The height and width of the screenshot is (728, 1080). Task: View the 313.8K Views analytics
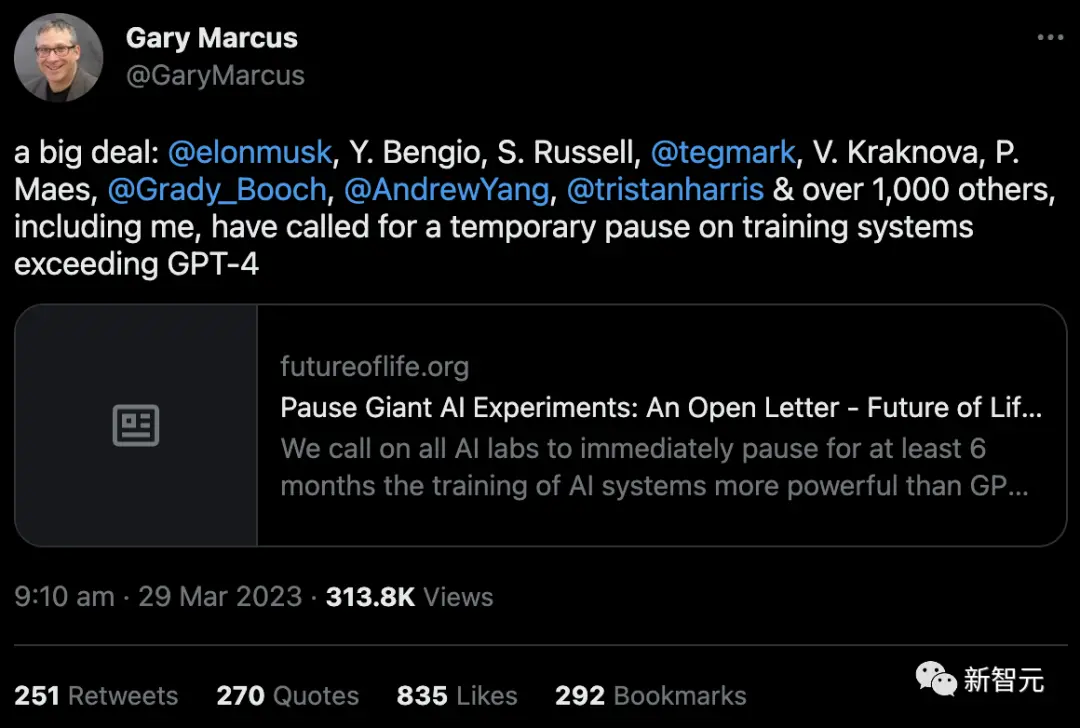[x=410, y=597]
